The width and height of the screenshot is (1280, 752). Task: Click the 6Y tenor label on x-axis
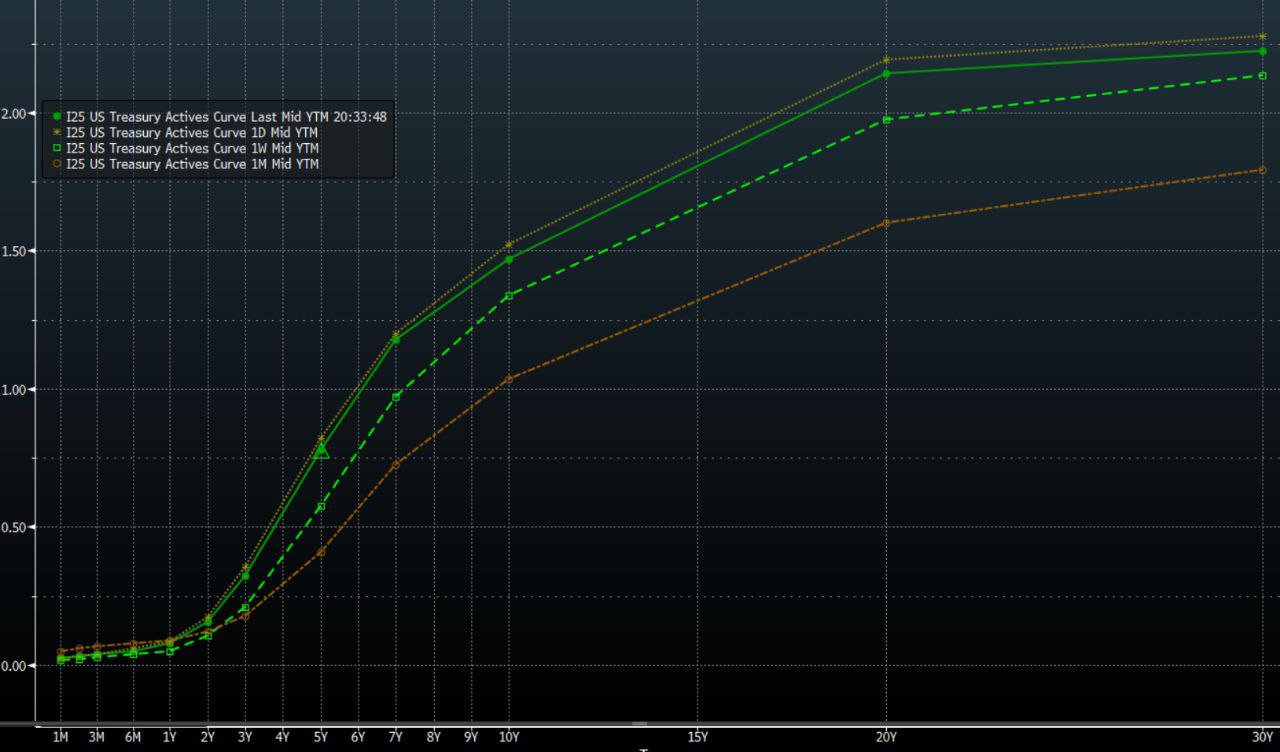[x=358, y=737]
